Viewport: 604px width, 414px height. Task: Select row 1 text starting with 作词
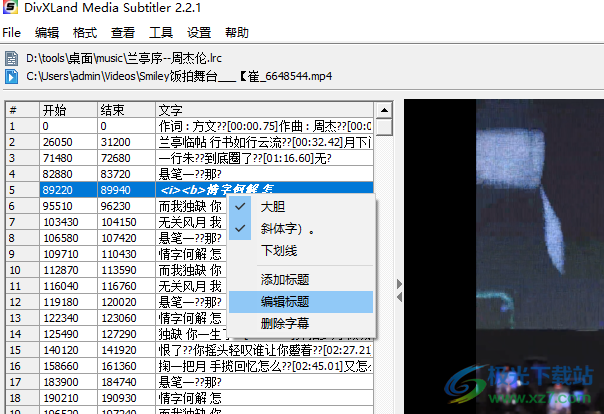pyautogui.click(x=264, y=126)
